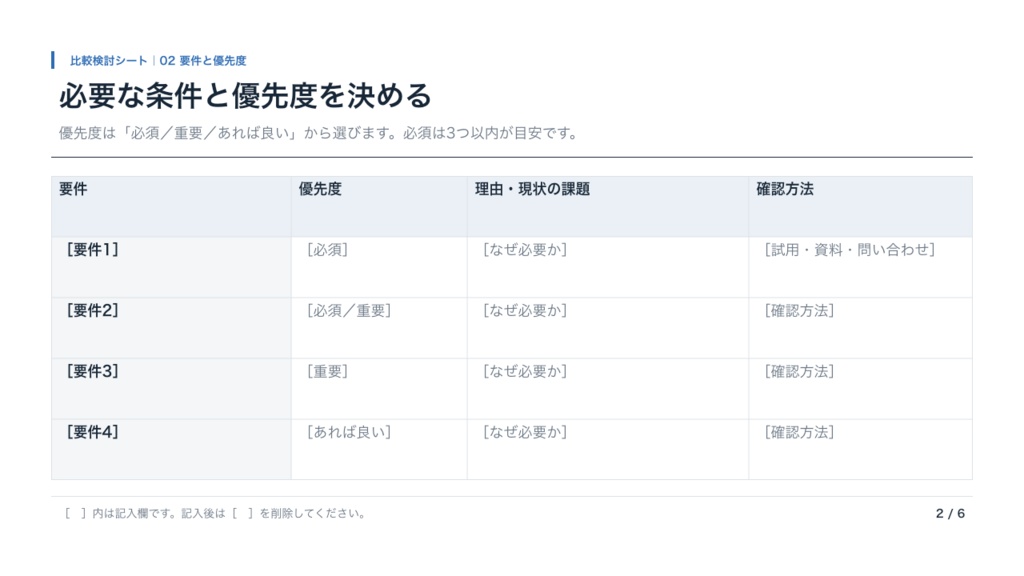Click [なぜ必要か] in the 要件3 row
The height and width of the screenshot is (576, 1024).
[525, 371]
